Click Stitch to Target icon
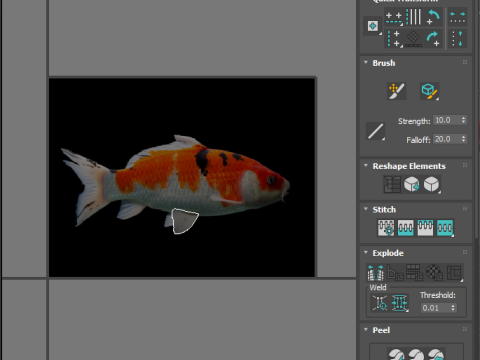This screenshot has width=480, height=360. [x=386, y=228]
